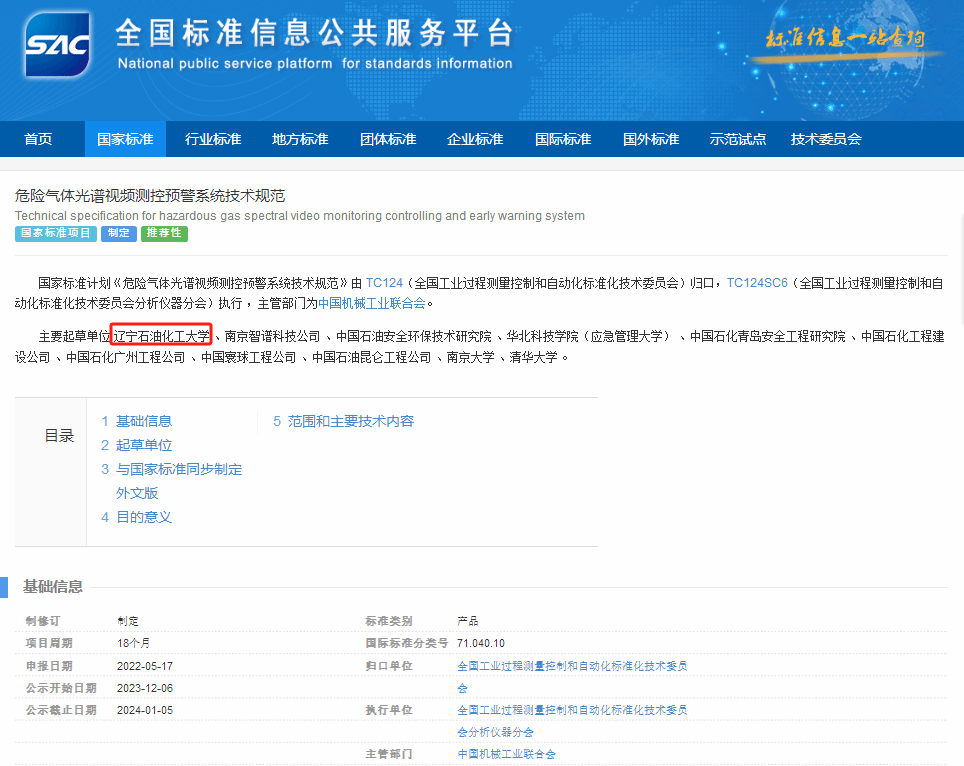This screenshot has width=964, height=766.
Task: Open the 示范试点 menu item
Action: [x=738, y=139]
